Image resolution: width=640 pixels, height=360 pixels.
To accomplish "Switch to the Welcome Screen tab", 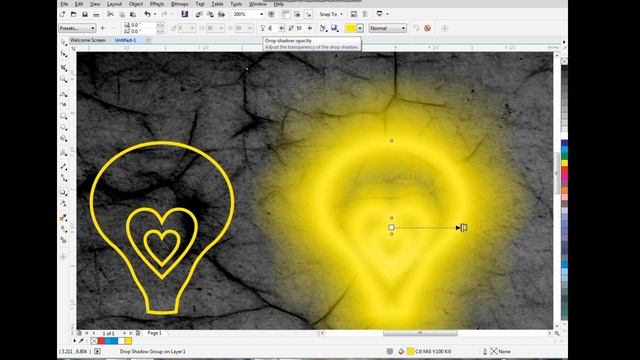I will 88,40.
